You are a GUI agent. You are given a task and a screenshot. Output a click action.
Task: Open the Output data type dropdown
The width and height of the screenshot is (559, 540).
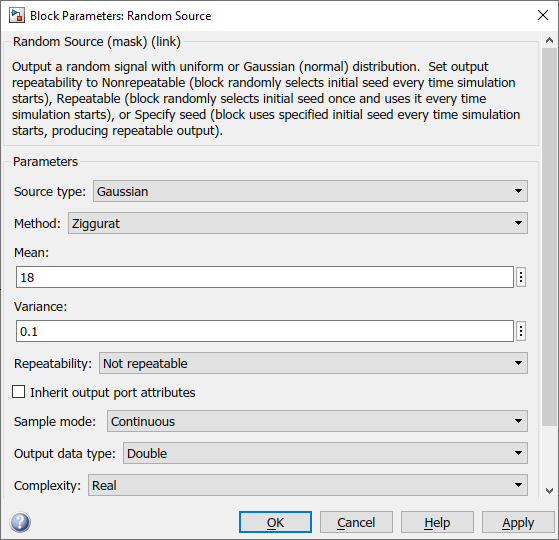pos(325,453)
